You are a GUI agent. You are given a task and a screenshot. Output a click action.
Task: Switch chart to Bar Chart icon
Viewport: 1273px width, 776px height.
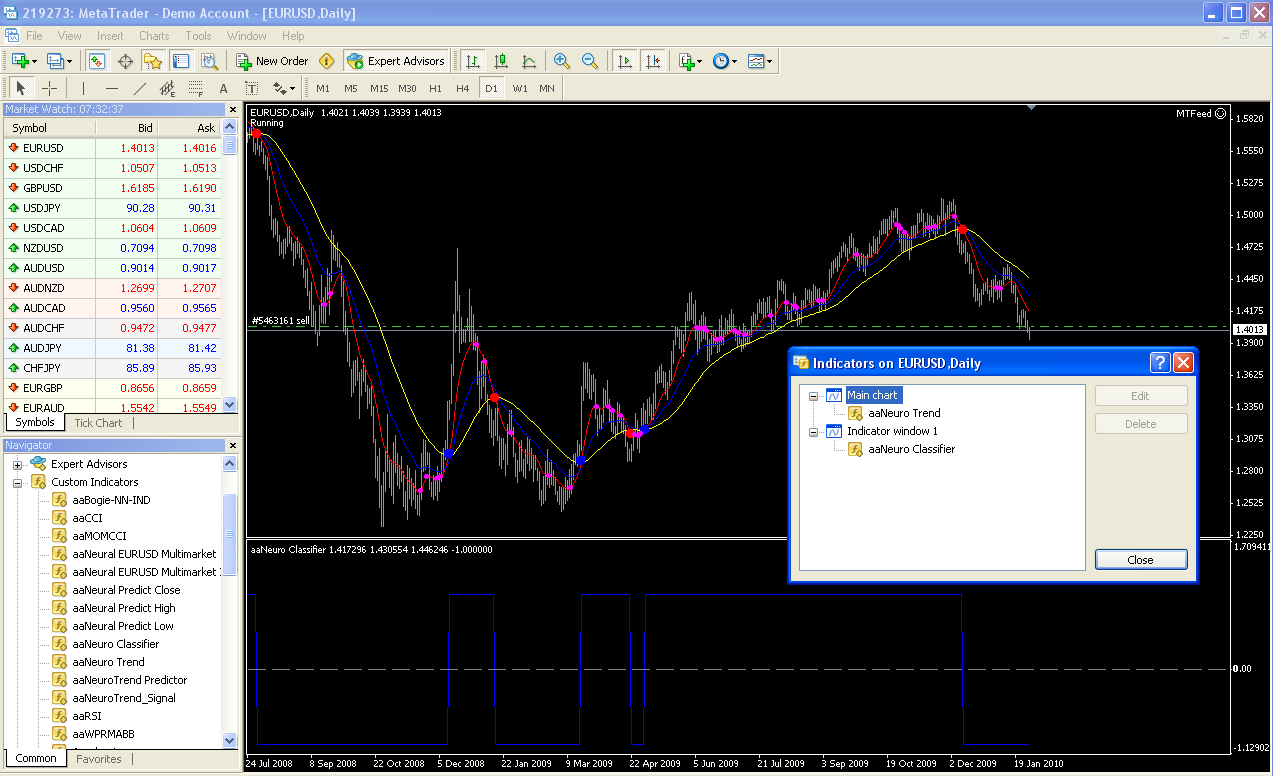pyautogui.click(x=471, y=61)
